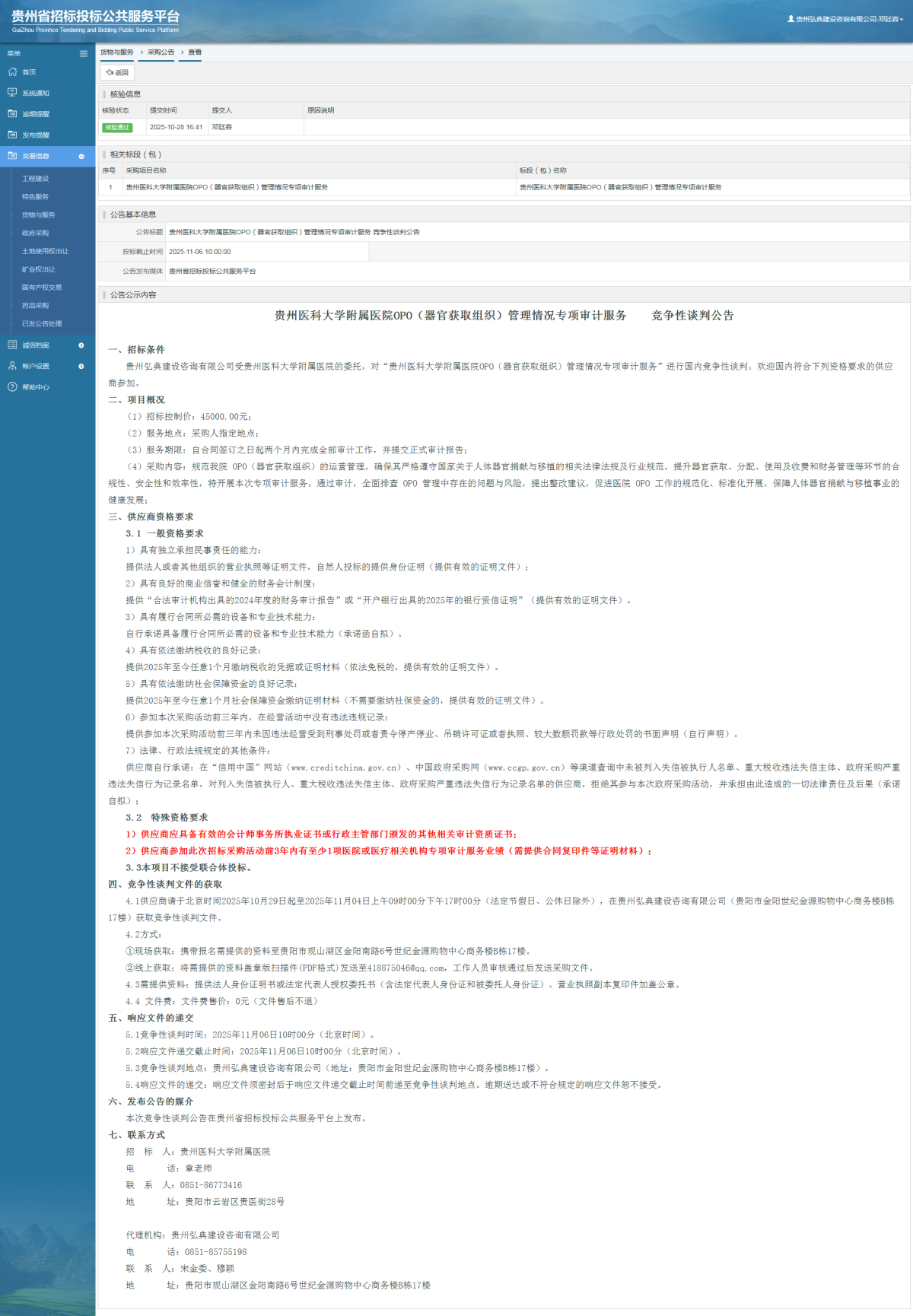Click the 标段（包）名称 column header

(543, 170)
